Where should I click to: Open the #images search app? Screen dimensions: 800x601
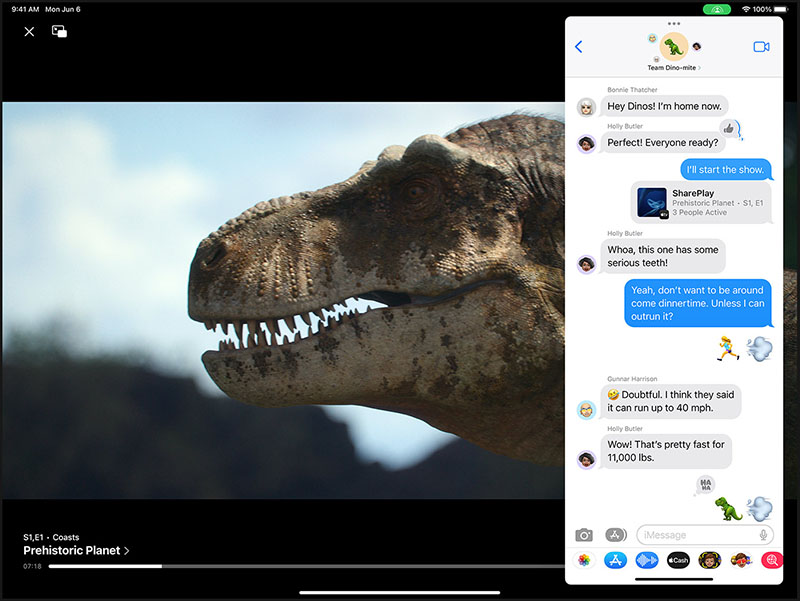(x=772, y=560)
